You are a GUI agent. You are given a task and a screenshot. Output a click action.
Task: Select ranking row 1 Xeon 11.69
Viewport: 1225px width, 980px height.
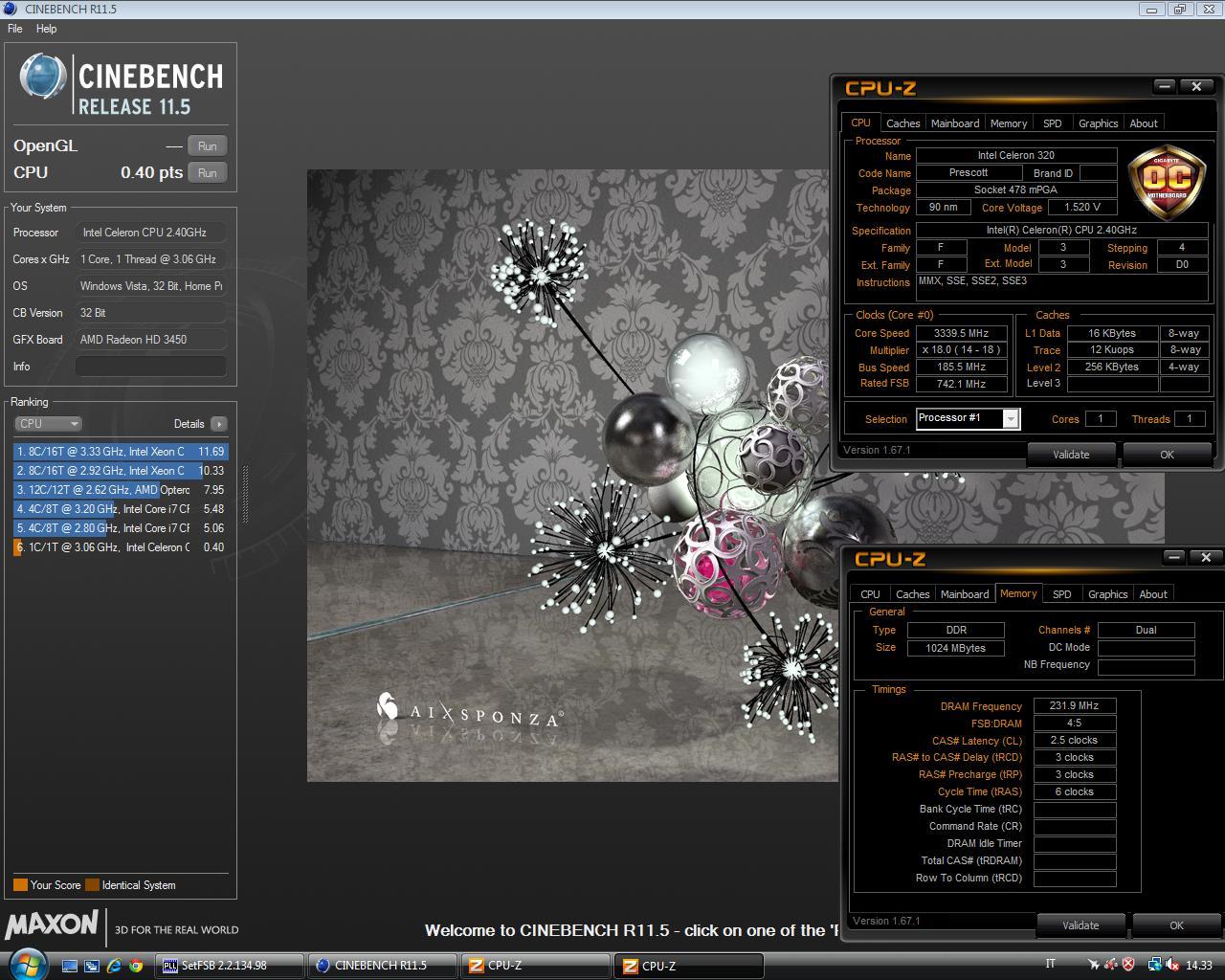click(121, 452)
